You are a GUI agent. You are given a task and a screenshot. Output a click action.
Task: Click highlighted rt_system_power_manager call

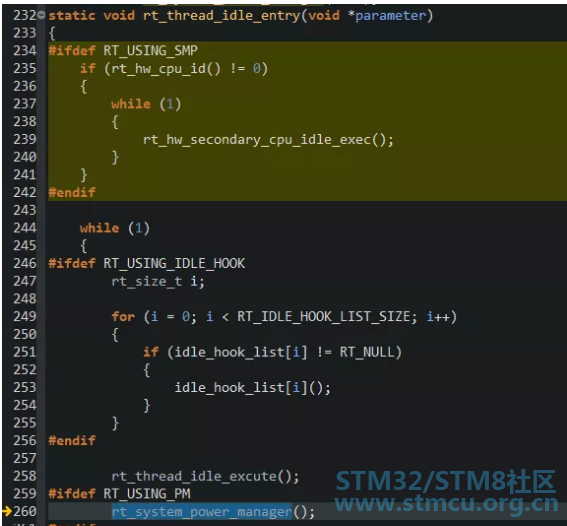click(202, 512)
